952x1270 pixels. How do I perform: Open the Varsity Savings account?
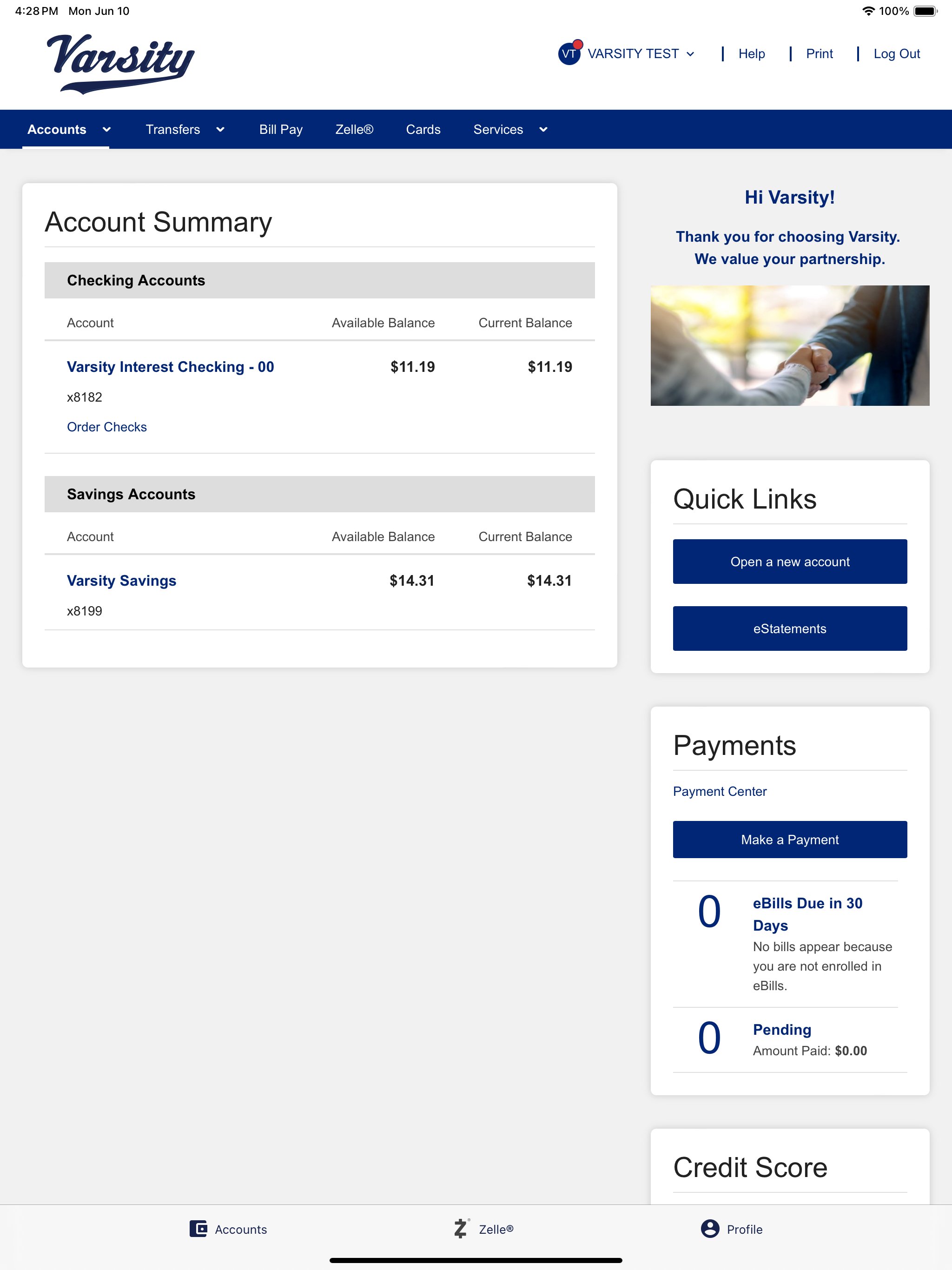click(122, 581)
